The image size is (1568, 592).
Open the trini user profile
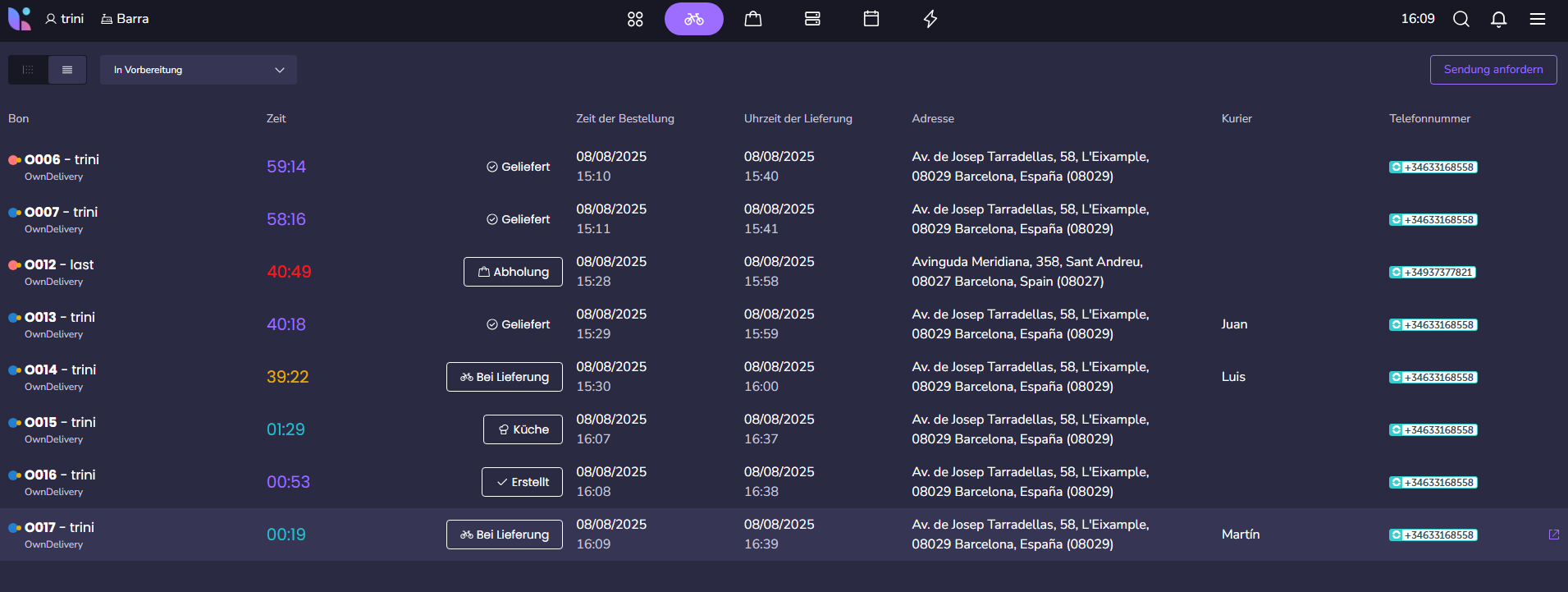(x=64, y=18)
